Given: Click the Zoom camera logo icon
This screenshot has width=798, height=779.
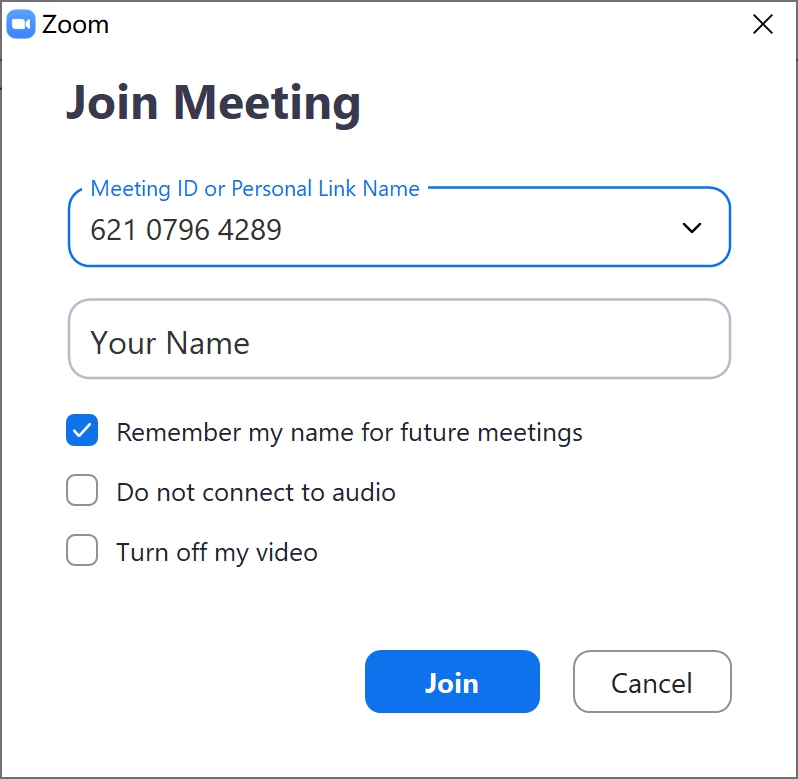Looking at the screenshot, I should [21, 25].
